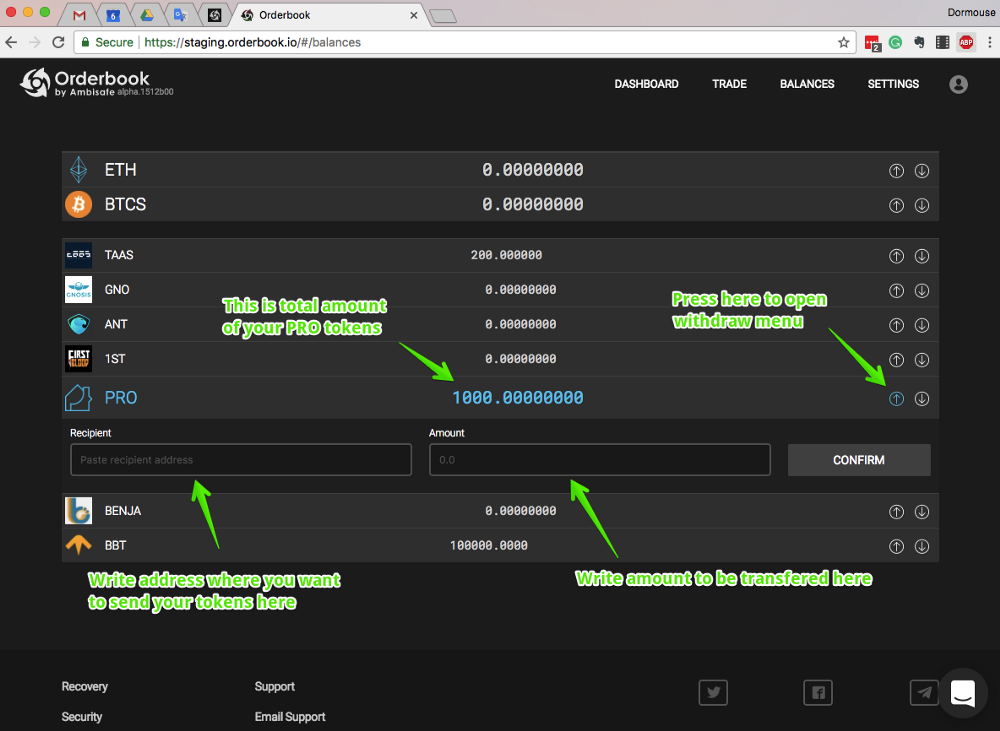The height and width of the screenshot is (731, 1000).
Task: Click the PRO balance 1000.00000000
Action: coord(518,398)
